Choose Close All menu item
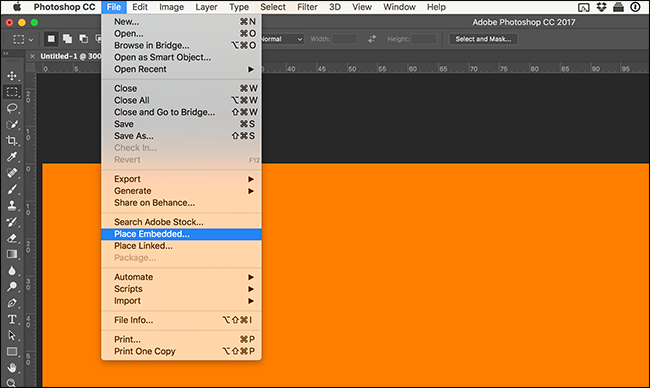This screenshot has width=650, height=388. [x=181, y=100]
